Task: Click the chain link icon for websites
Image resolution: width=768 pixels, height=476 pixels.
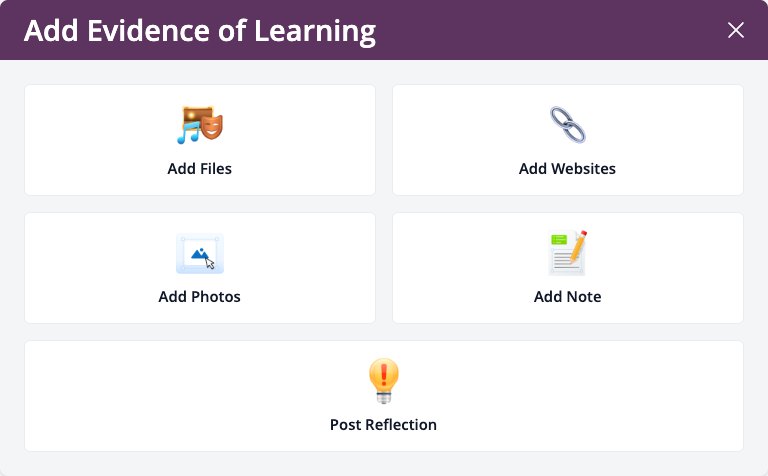Action: 568,125
